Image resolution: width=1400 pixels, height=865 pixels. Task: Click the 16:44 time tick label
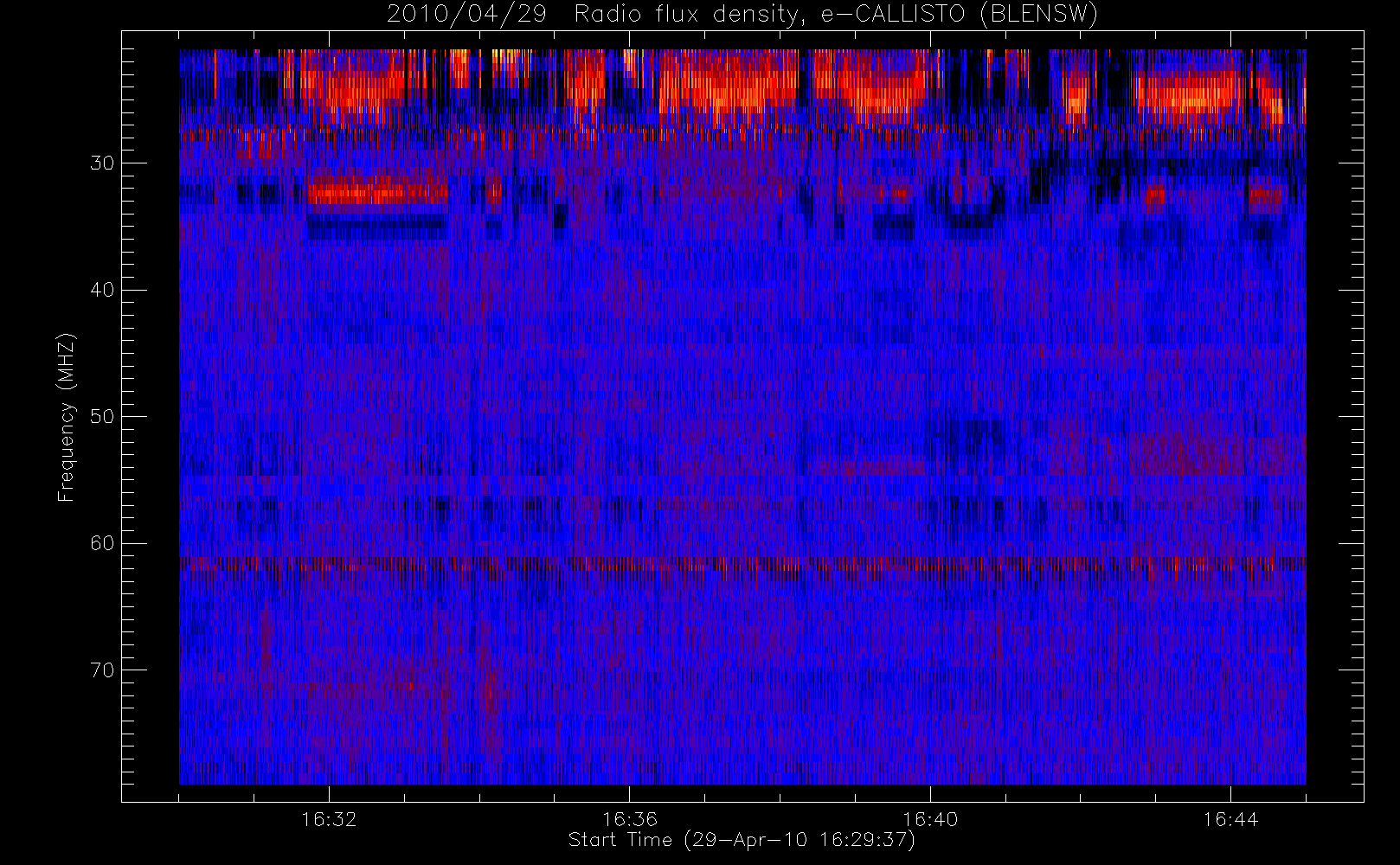tap(1230, 819)
